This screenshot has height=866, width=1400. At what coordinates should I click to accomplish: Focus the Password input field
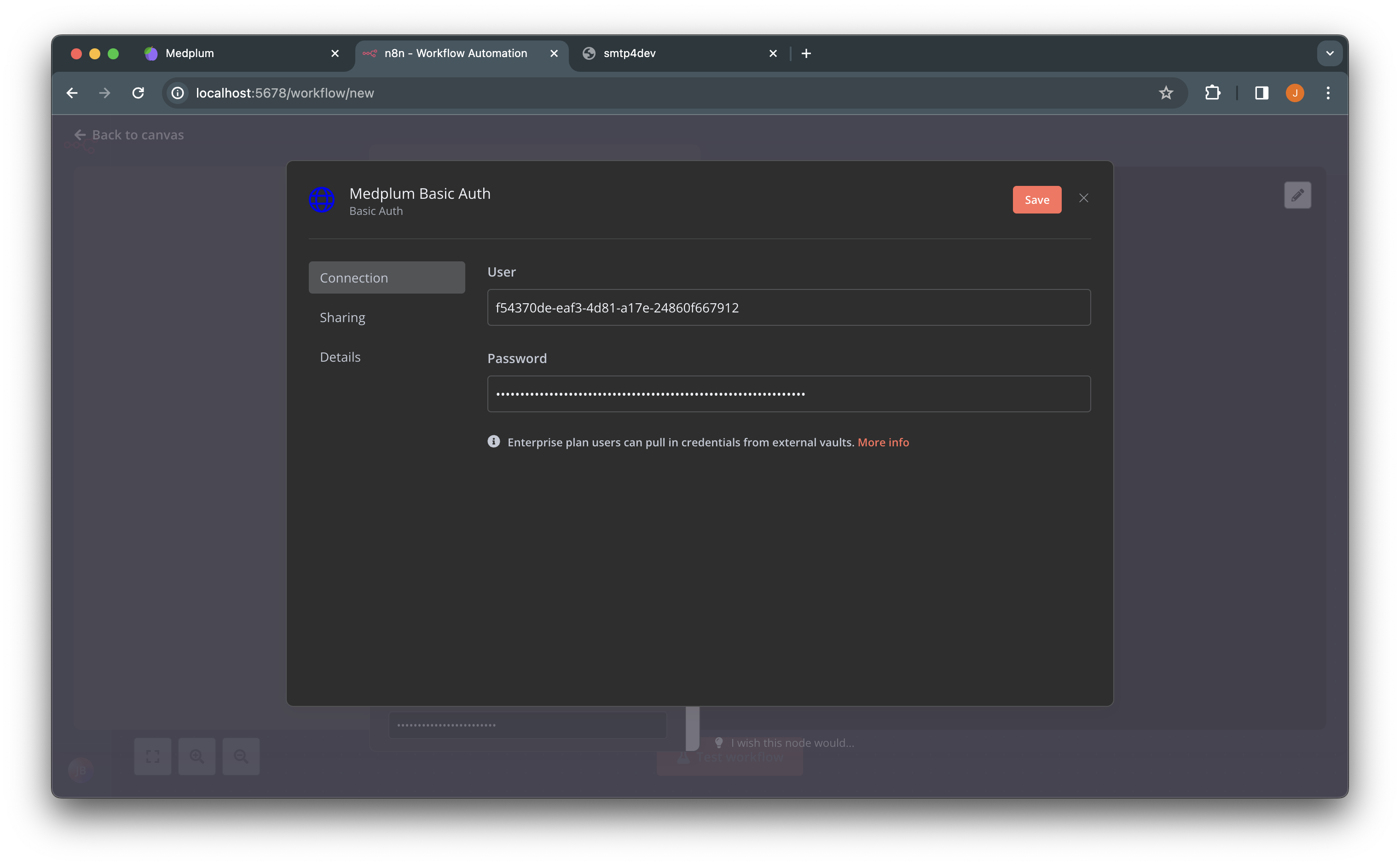click(789, 394)
